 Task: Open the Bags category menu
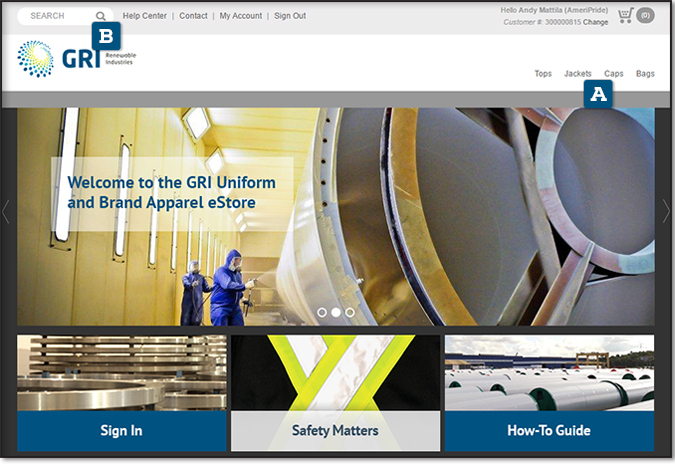pyautogui.click(x=645, y=74)
